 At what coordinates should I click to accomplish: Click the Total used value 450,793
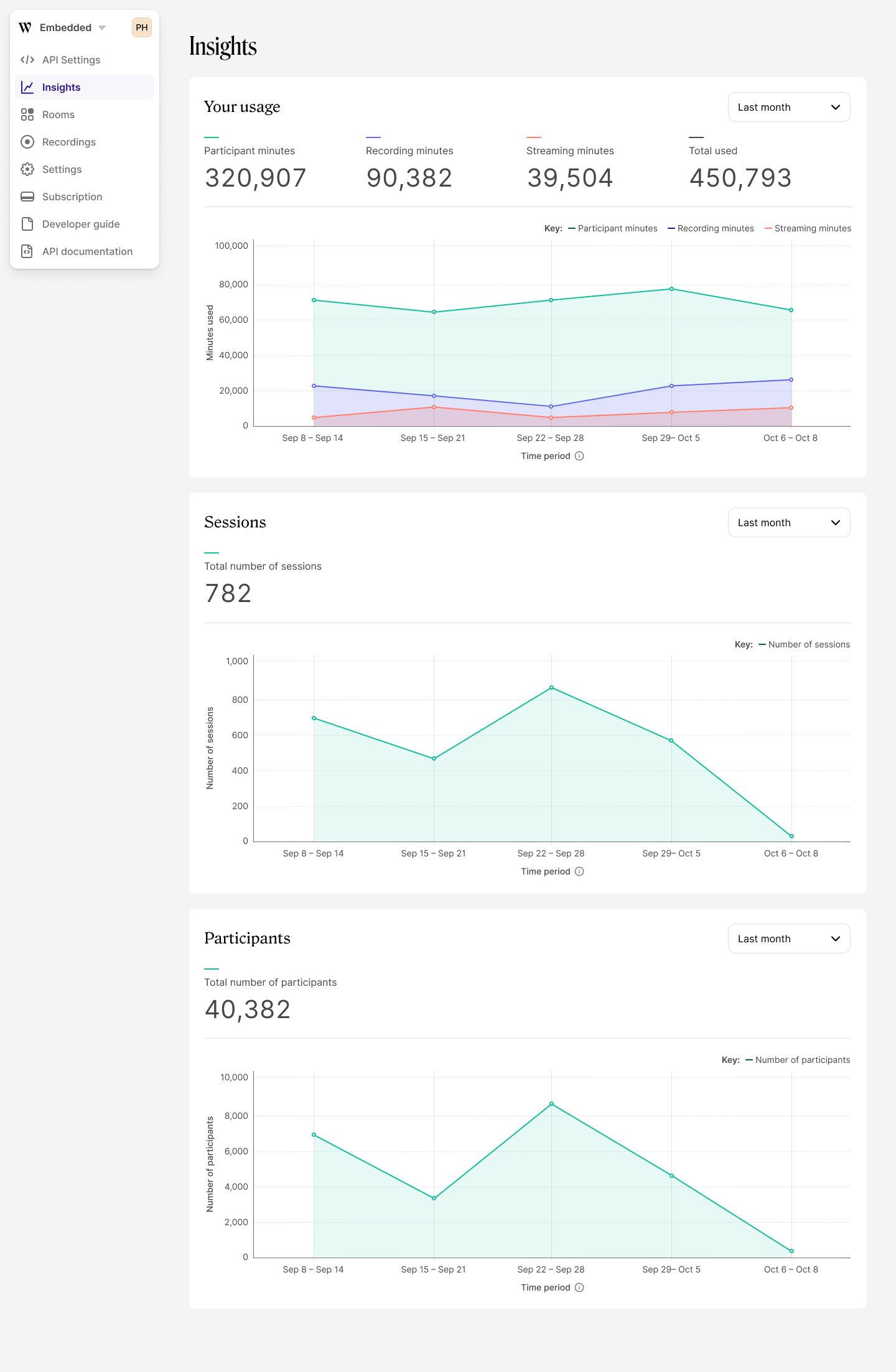(x=740, y=178)
